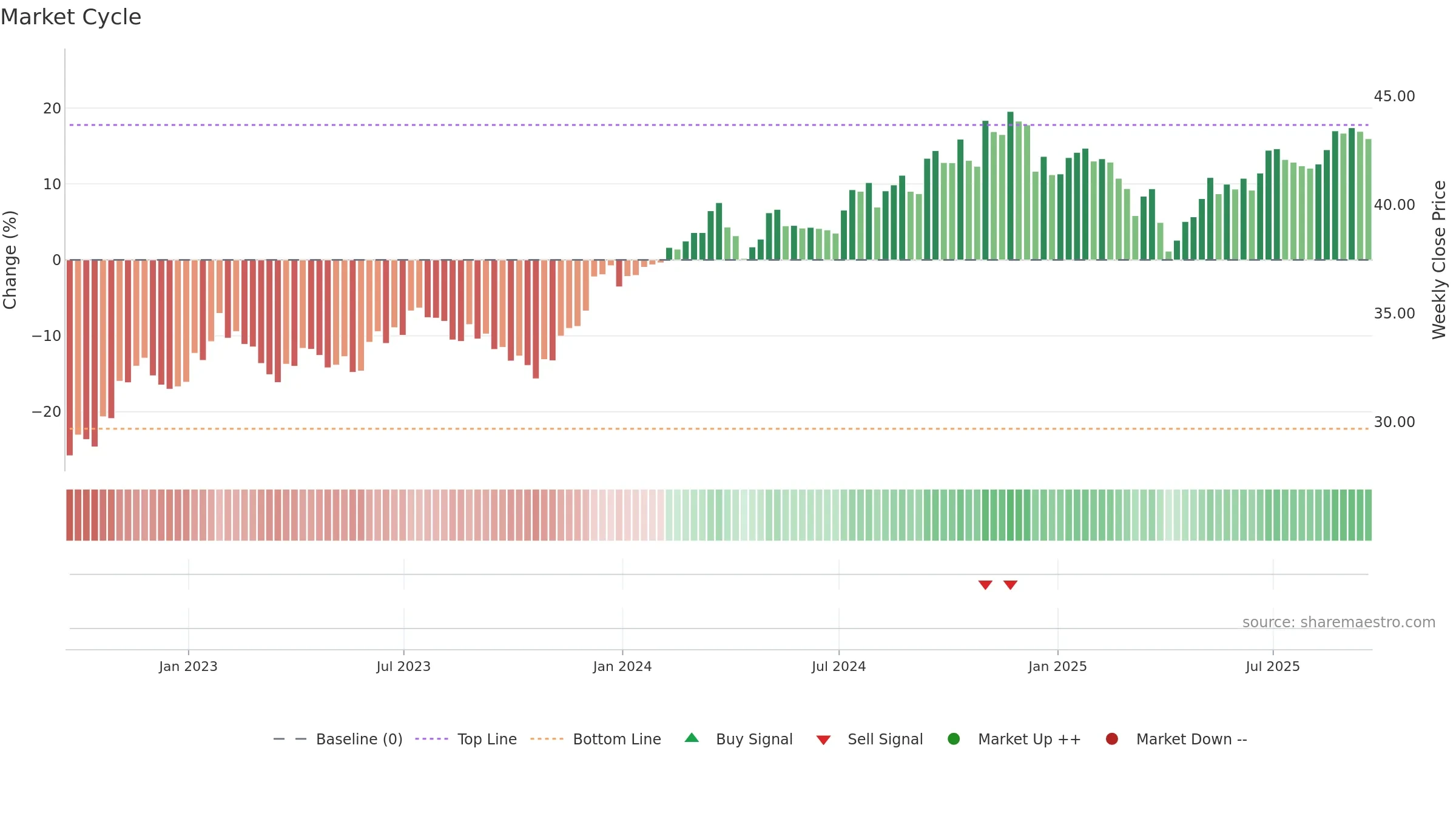The image size is (1456, 819).
Task: Click the last green bar at chart's right end
Action: 1368,200
